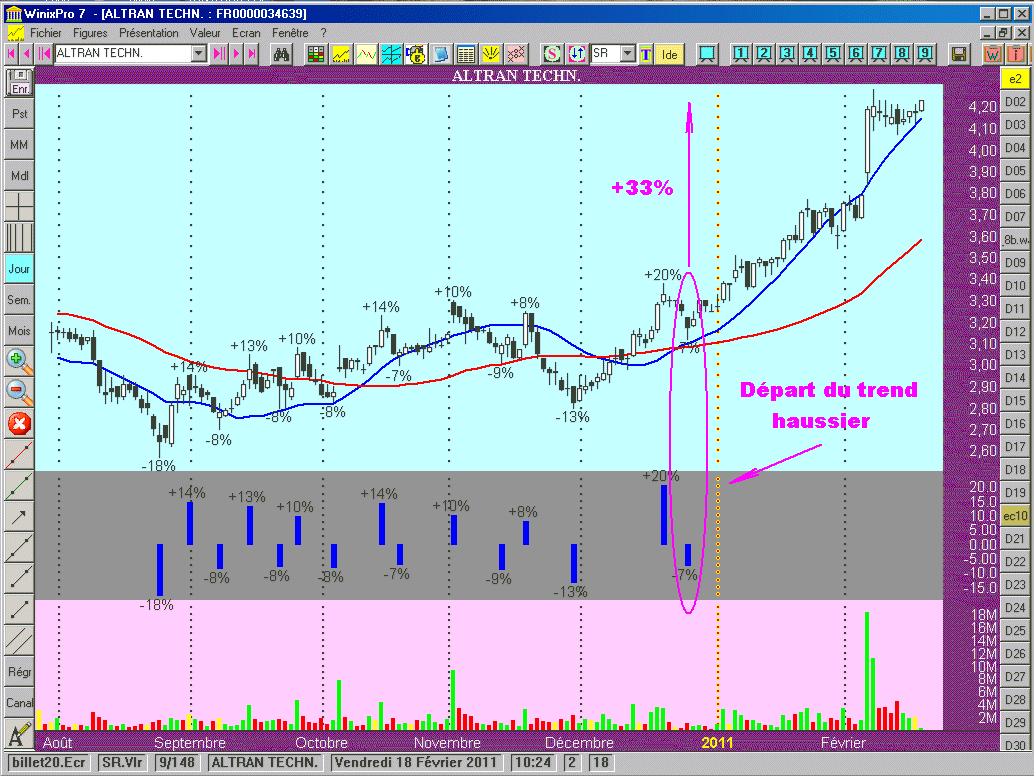Screen dimensions: 1034x776
Task: Click the floppy disk save icon
Action: click(959, 54)
